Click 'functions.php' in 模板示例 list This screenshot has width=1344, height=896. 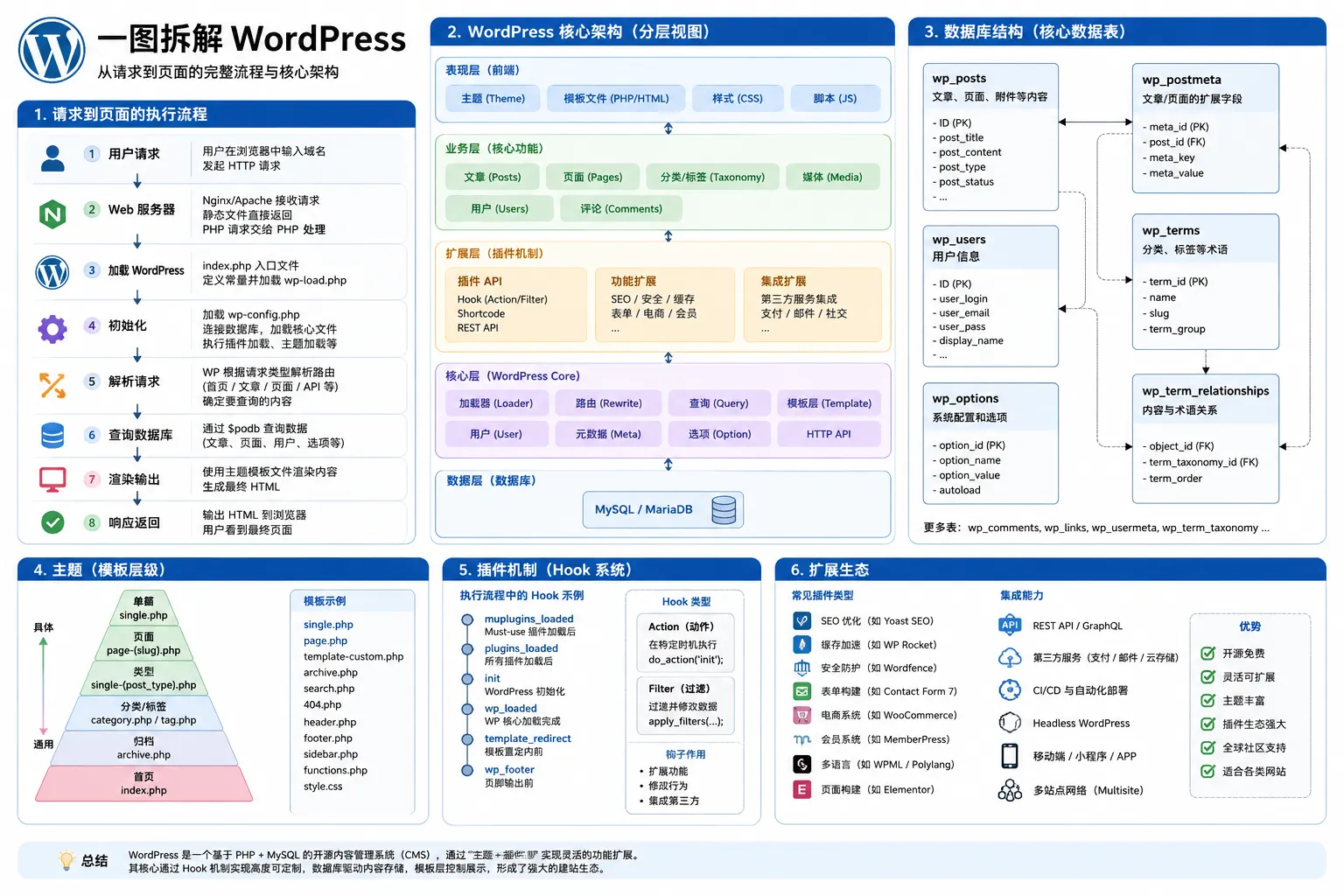tap(335, 770)
